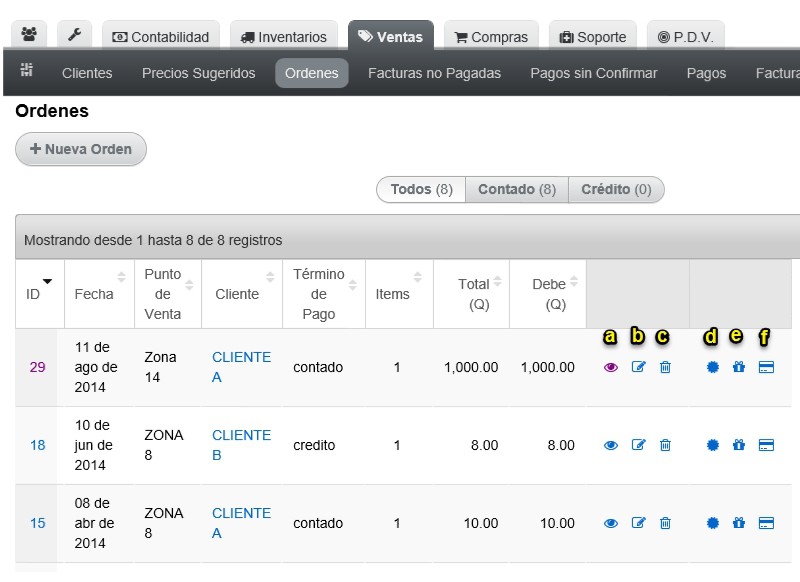Sort by Punto de Venta column
This screenshot has width=800, height=582.
[x=168, y=294]
